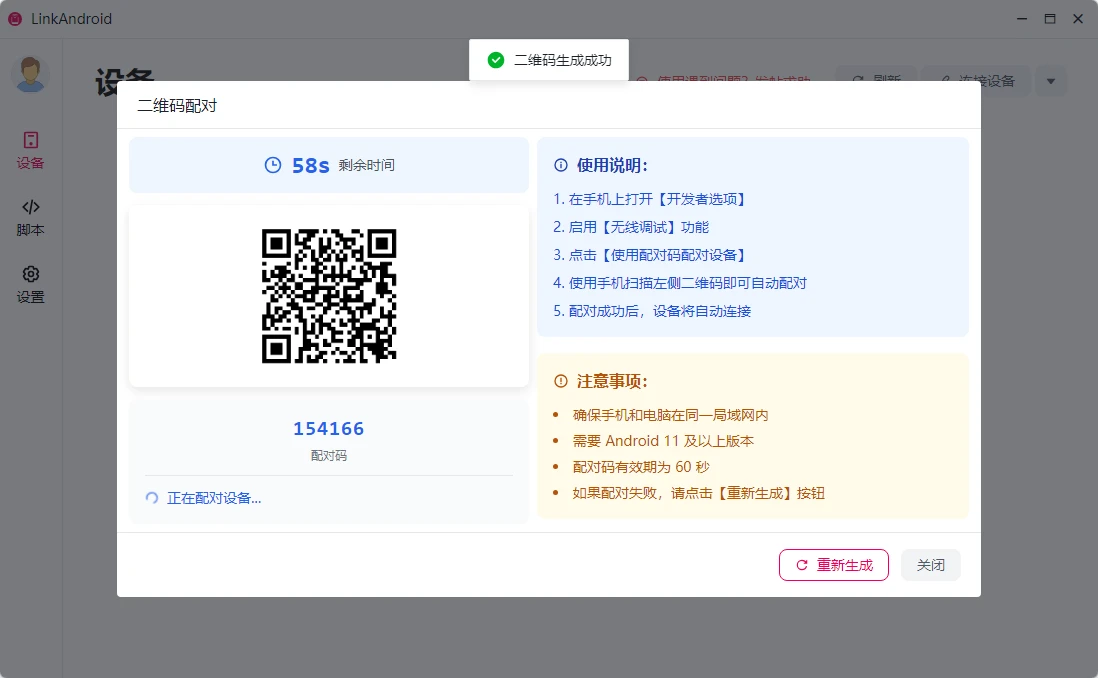Click the 重新生成 regenerate button
Screen dimensions: 1098x678
pos(833,565)
